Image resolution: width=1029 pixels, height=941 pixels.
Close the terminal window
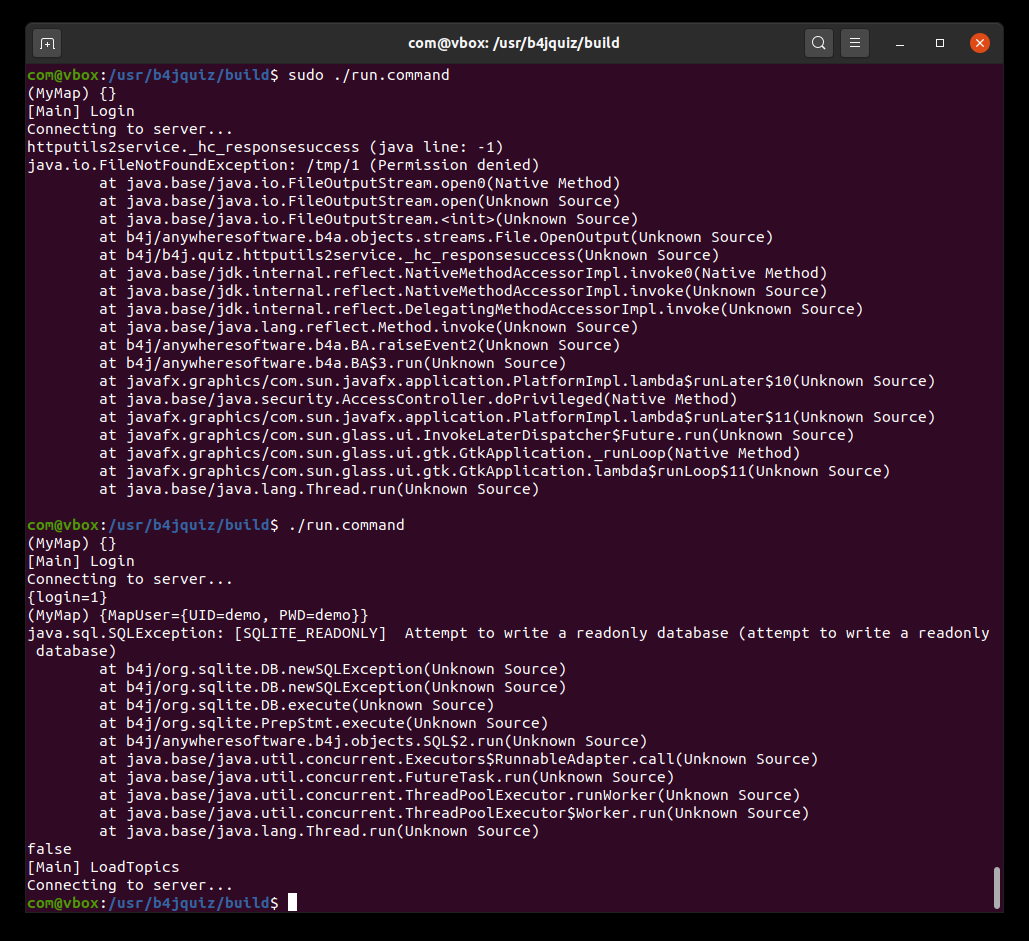[x=980, y=43]
